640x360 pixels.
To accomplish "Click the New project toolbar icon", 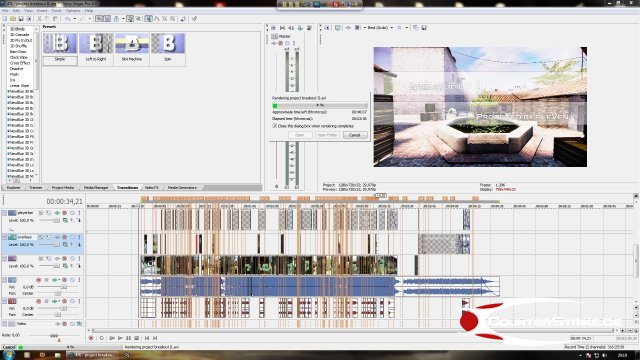I will pyautogui.click(x=4, y=19).
